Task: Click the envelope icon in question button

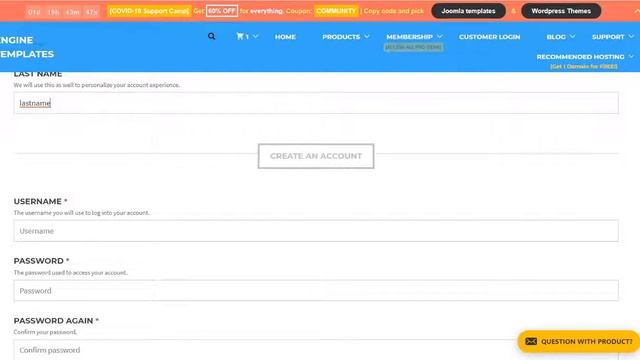Action: pos(531,342)
